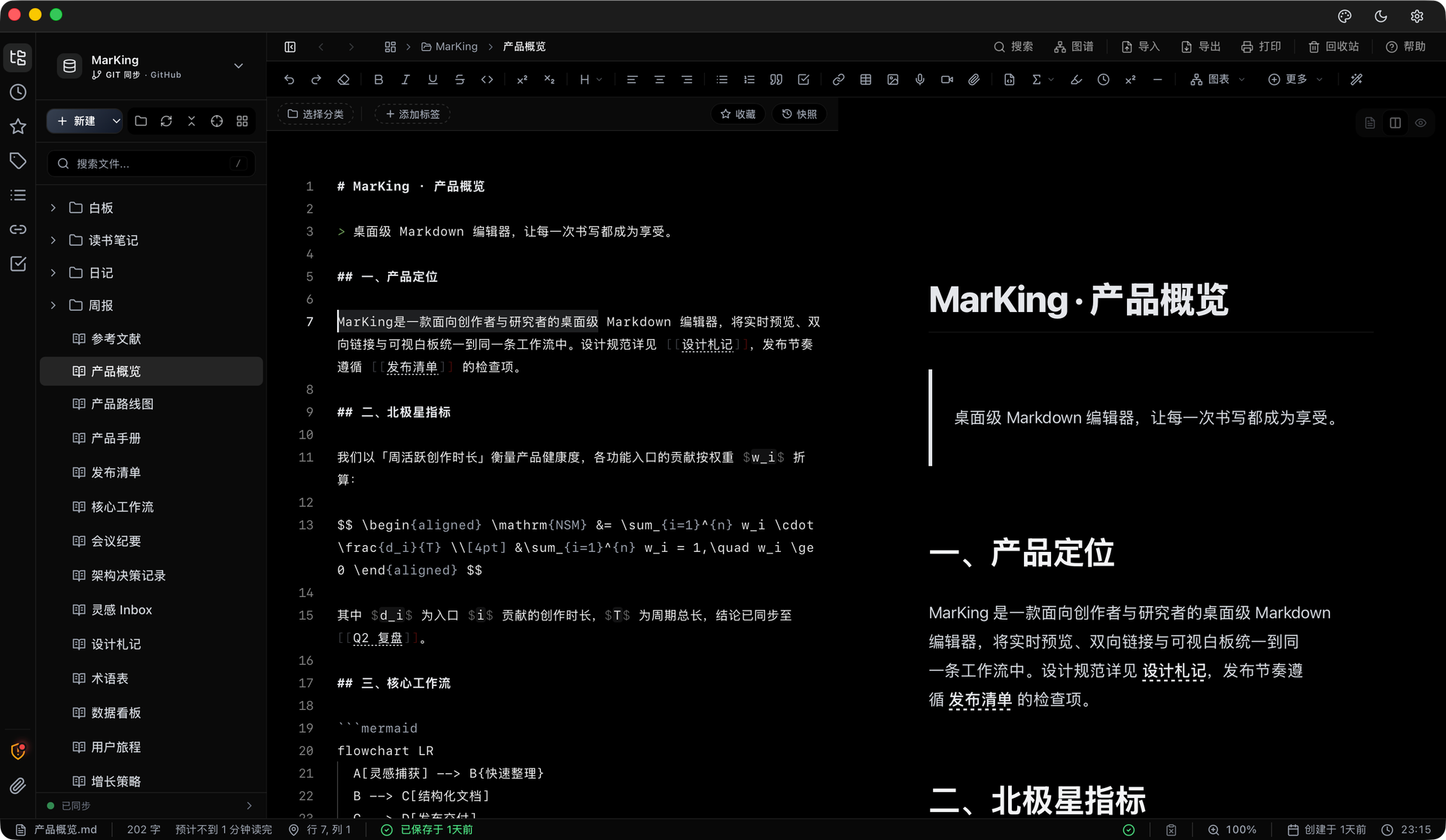
Task: Follow the 设计札记 link in preview
Action: click(1174, 671)
